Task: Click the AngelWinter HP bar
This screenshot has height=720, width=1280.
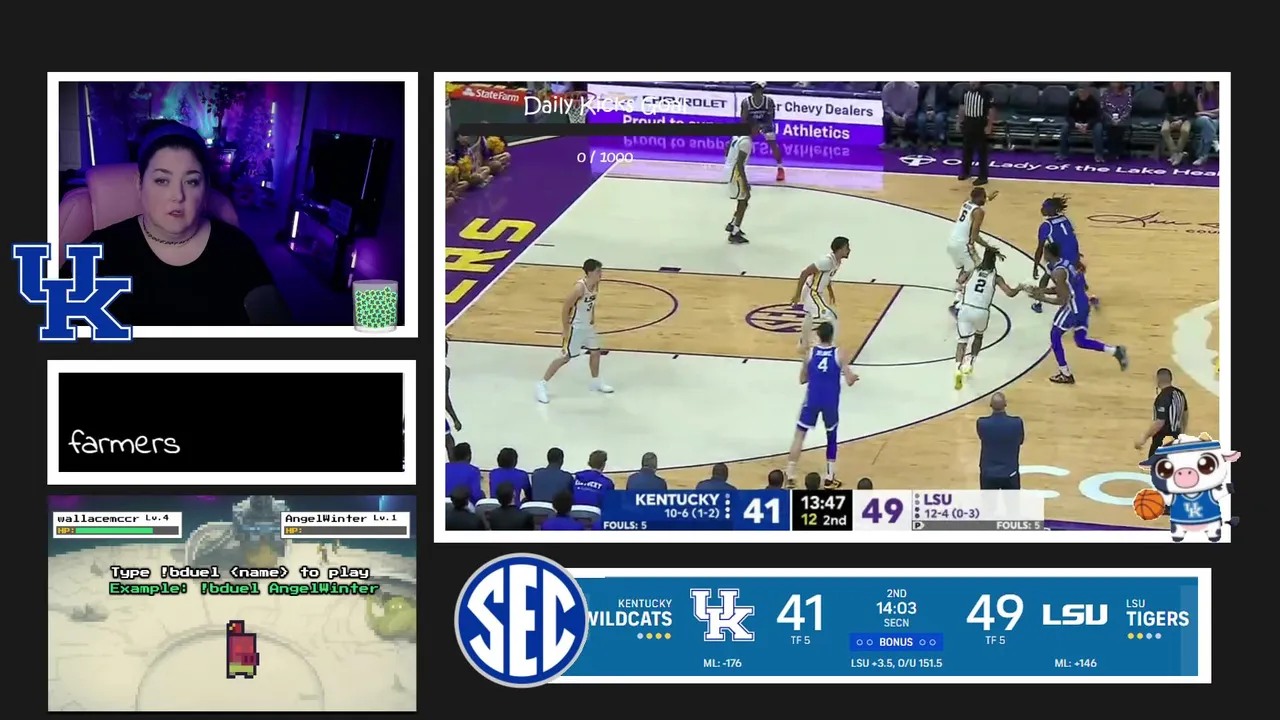Action: pos(344,531)
